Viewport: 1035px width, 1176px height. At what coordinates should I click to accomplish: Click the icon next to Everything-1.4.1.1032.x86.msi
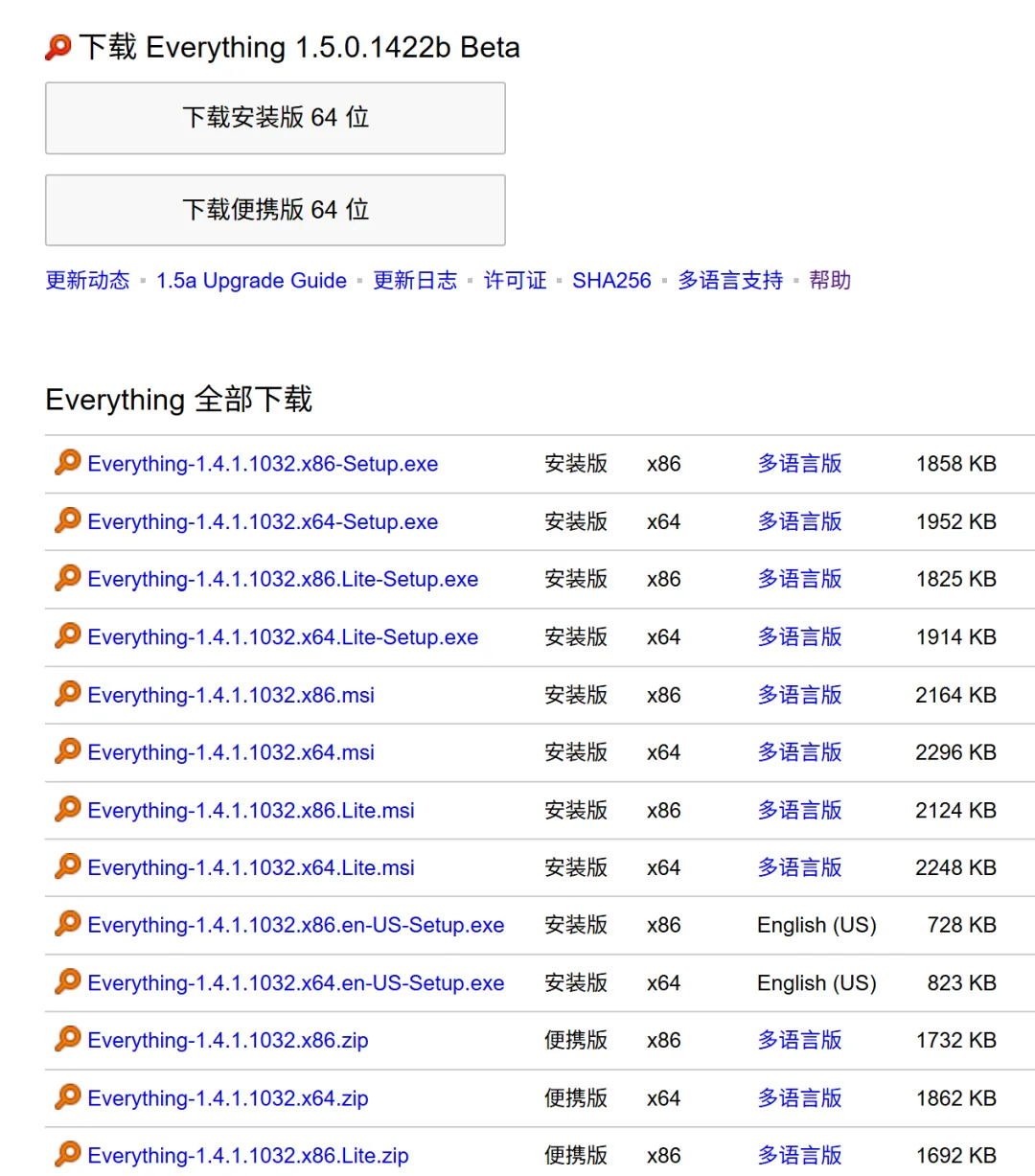tap(68, 693)
